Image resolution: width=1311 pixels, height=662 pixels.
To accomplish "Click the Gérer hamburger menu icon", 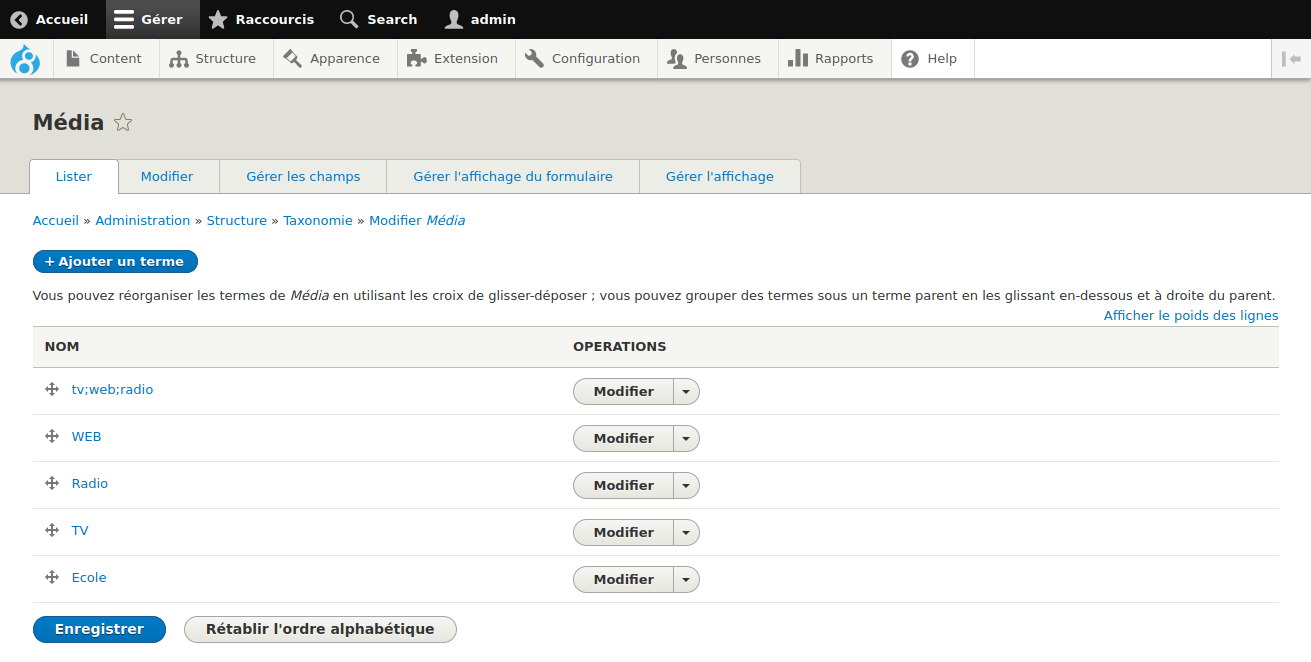I will coord(124,19).
